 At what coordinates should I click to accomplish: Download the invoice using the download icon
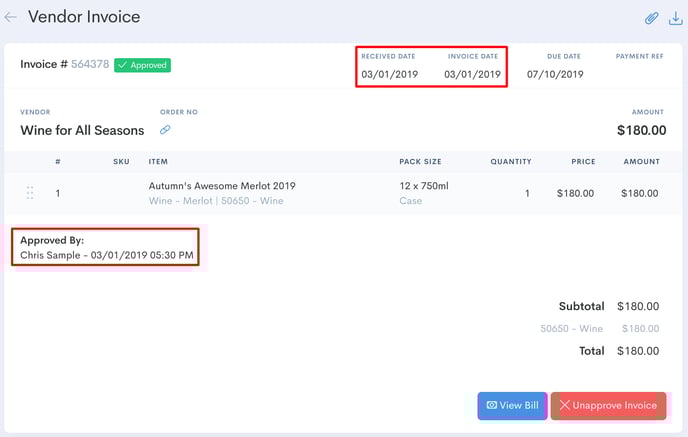click(676, 18)
